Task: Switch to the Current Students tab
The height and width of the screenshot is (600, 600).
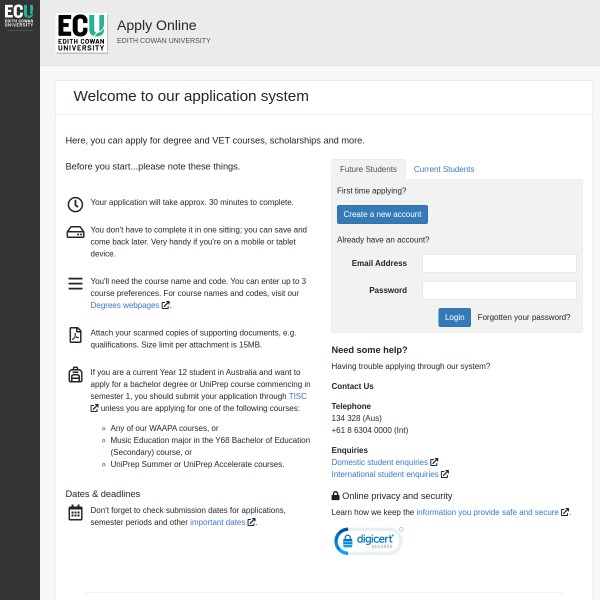Action: coord(444,169)
